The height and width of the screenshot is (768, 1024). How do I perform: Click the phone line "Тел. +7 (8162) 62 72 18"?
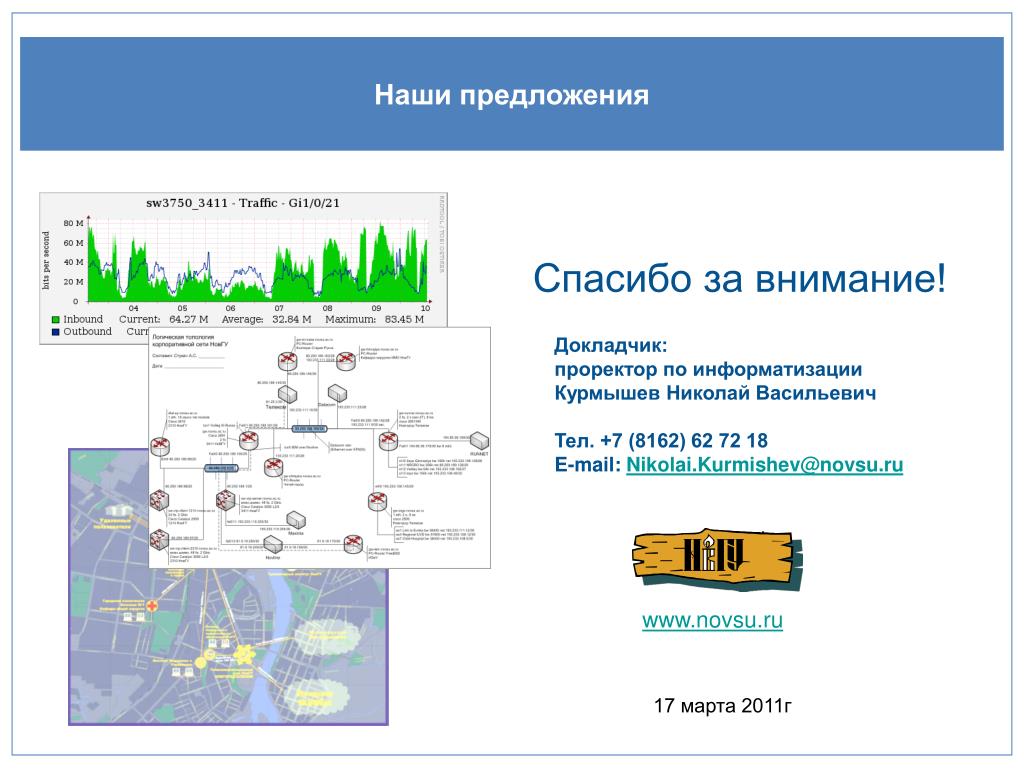pos(661,440)
